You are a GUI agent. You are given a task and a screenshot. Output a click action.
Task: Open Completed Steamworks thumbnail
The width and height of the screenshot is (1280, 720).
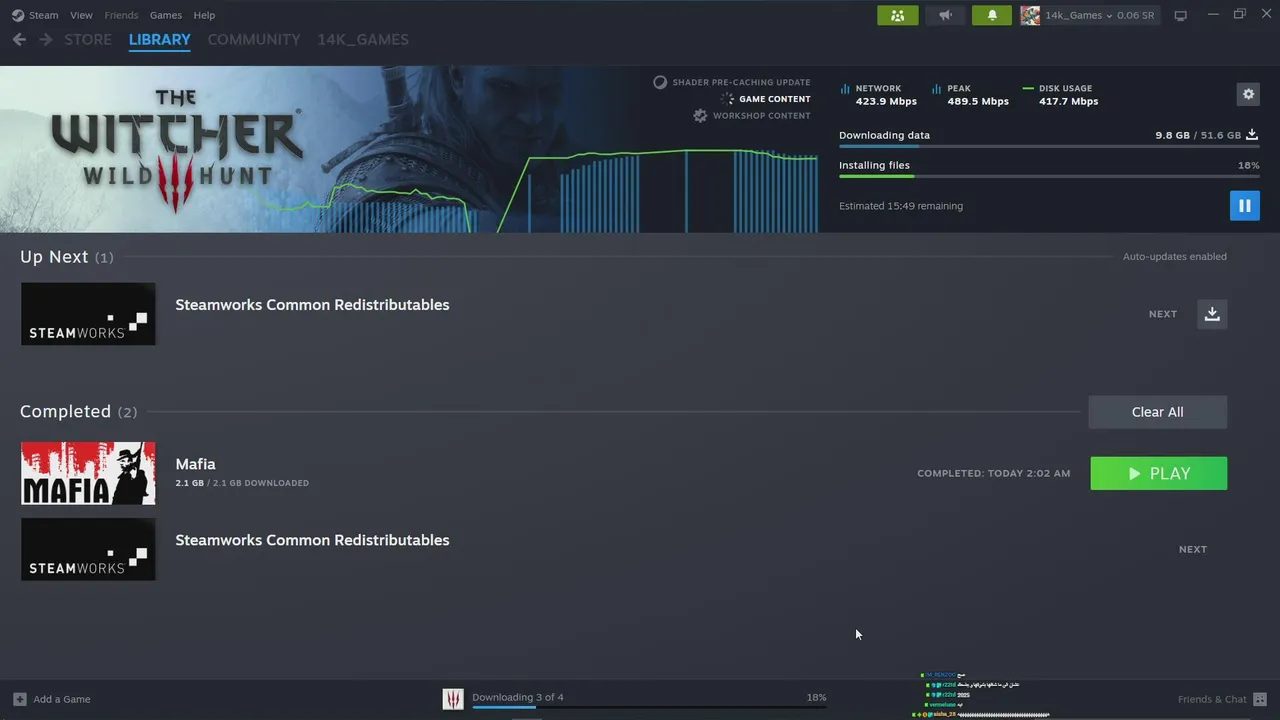pyautogui.click(x=88, y=549)
